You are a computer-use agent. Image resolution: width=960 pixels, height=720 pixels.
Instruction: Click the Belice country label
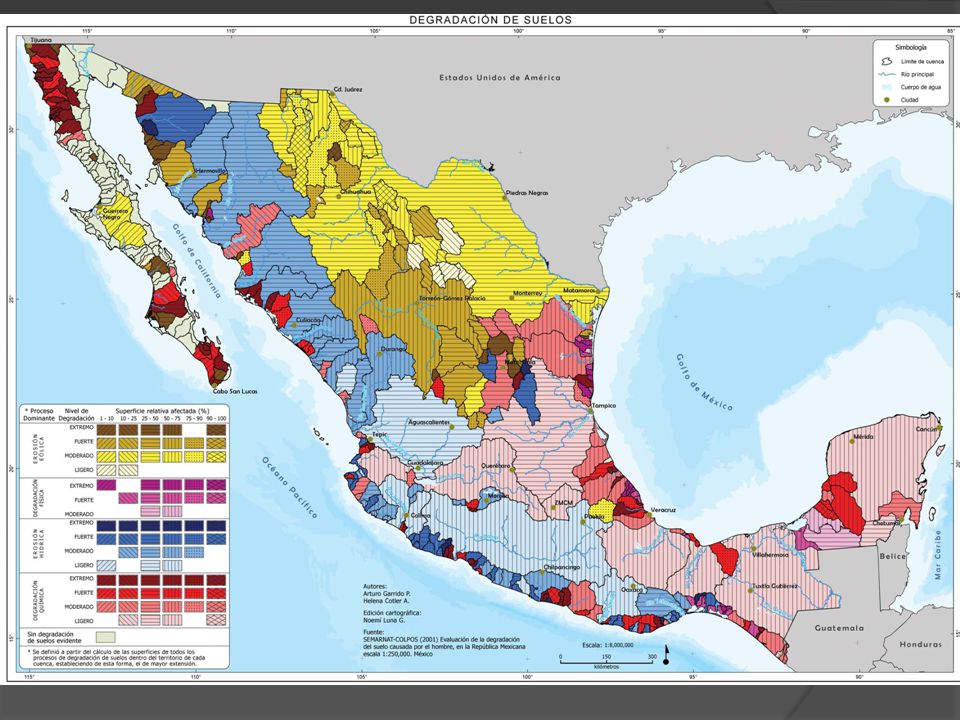coord(892,556)
